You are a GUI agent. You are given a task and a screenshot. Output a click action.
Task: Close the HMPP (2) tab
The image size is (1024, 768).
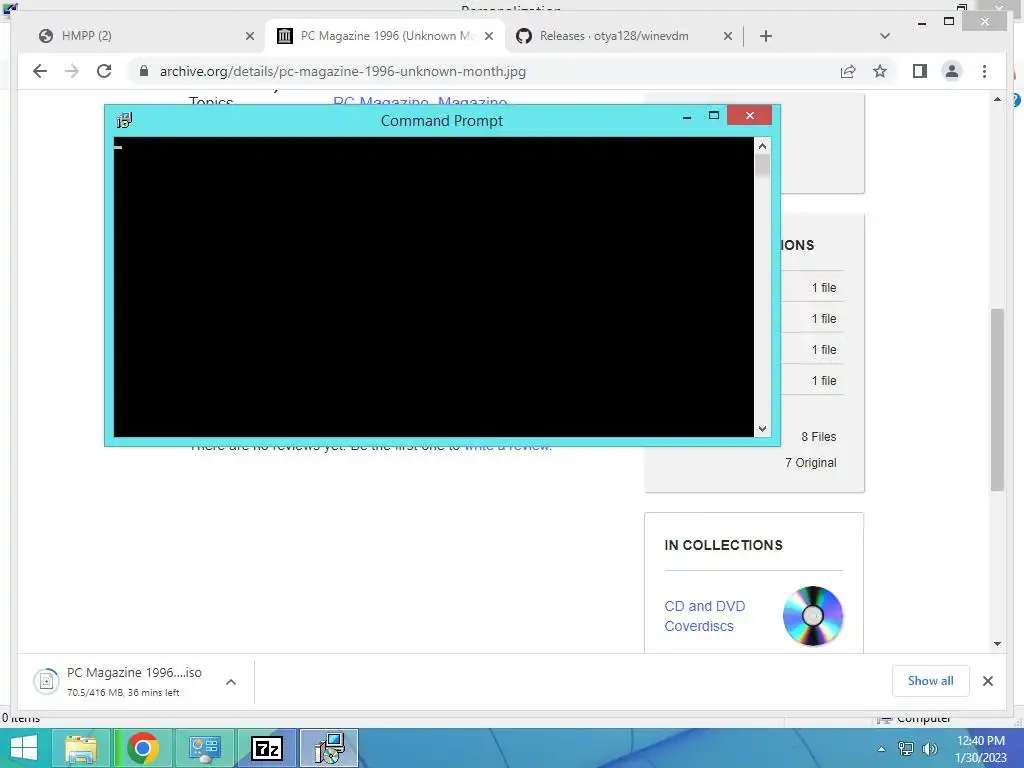click(x=249, y=36)
